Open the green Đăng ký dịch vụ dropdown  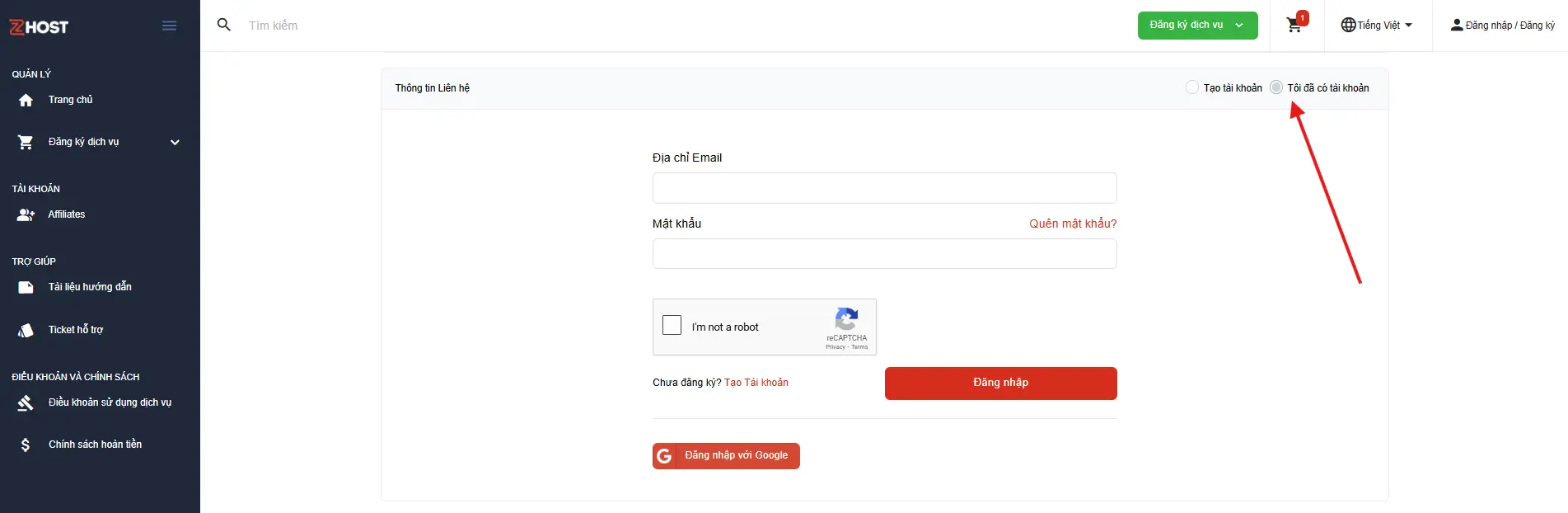1197,26
